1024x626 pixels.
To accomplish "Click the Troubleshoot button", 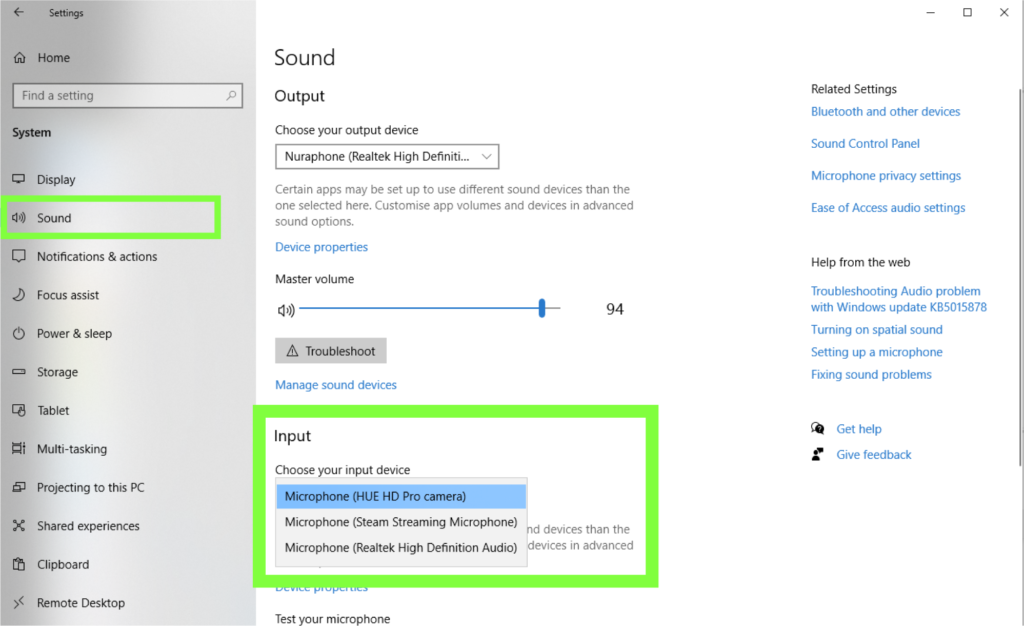I will (x=330, y=351).
